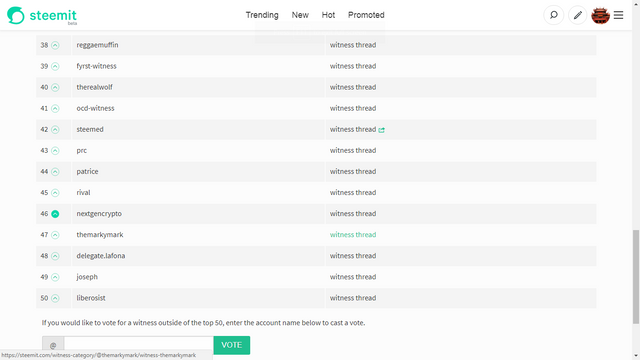Open the themarkymark account link
Screen dimensions: 640x360
(x=100, y=235)
